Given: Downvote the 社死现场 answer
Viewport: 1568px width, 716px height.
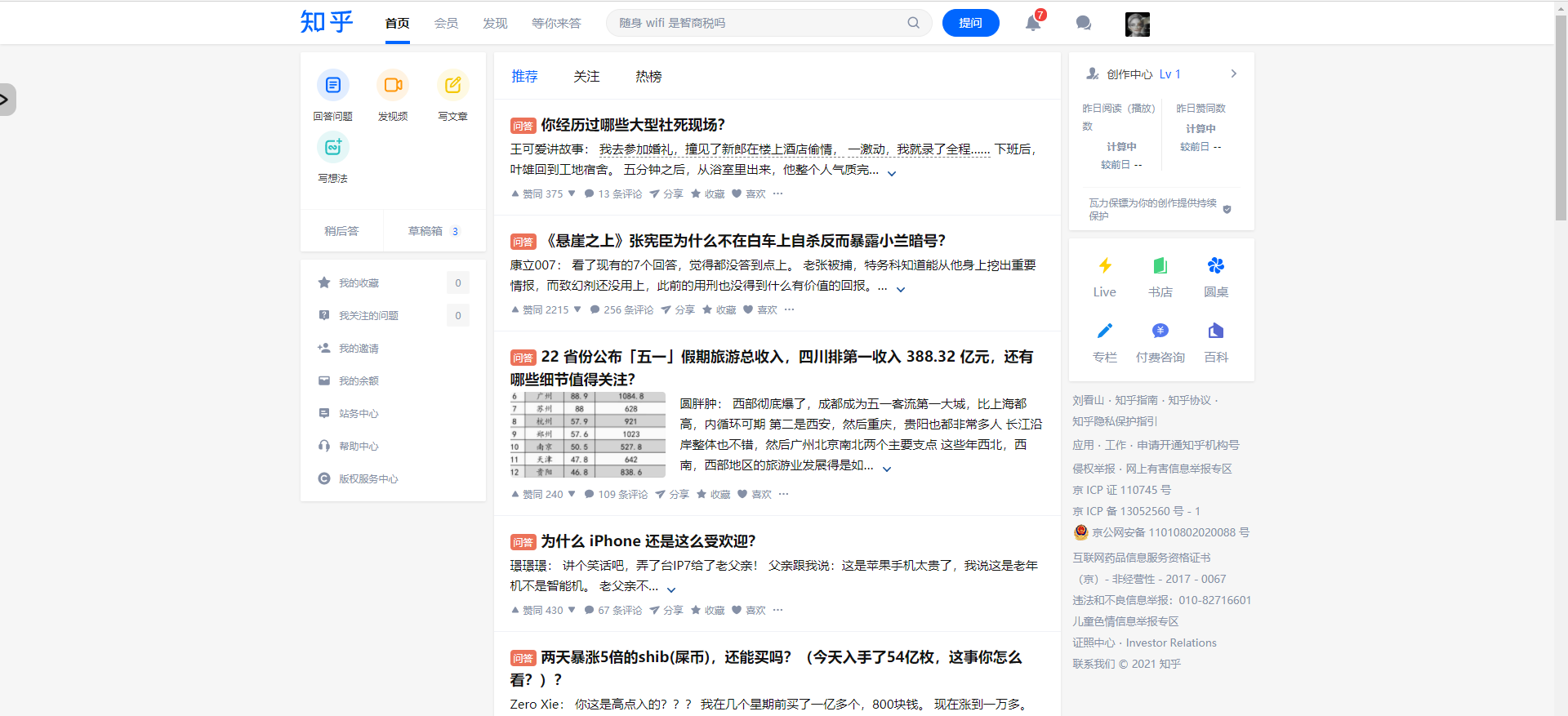Looking at the screenshot, I should 572,194.
